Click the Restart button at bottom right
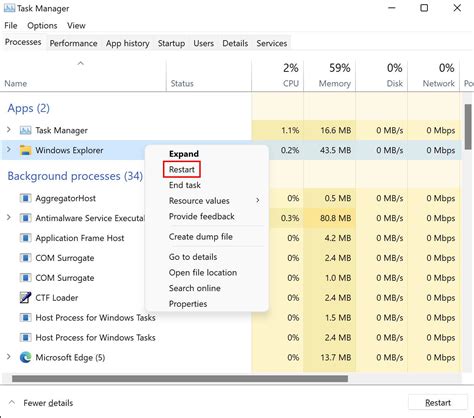Image resolution: width=474 pixels, height=418 pixels. click(438, 403)
